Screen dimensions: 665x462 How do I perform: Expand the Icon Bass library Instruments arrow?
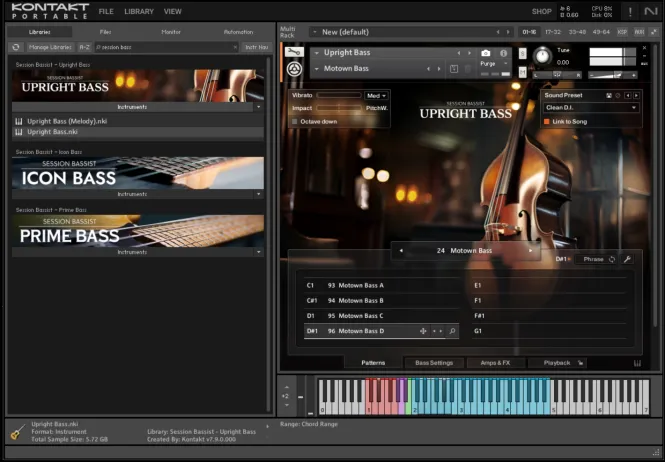[x=259, y=194]
